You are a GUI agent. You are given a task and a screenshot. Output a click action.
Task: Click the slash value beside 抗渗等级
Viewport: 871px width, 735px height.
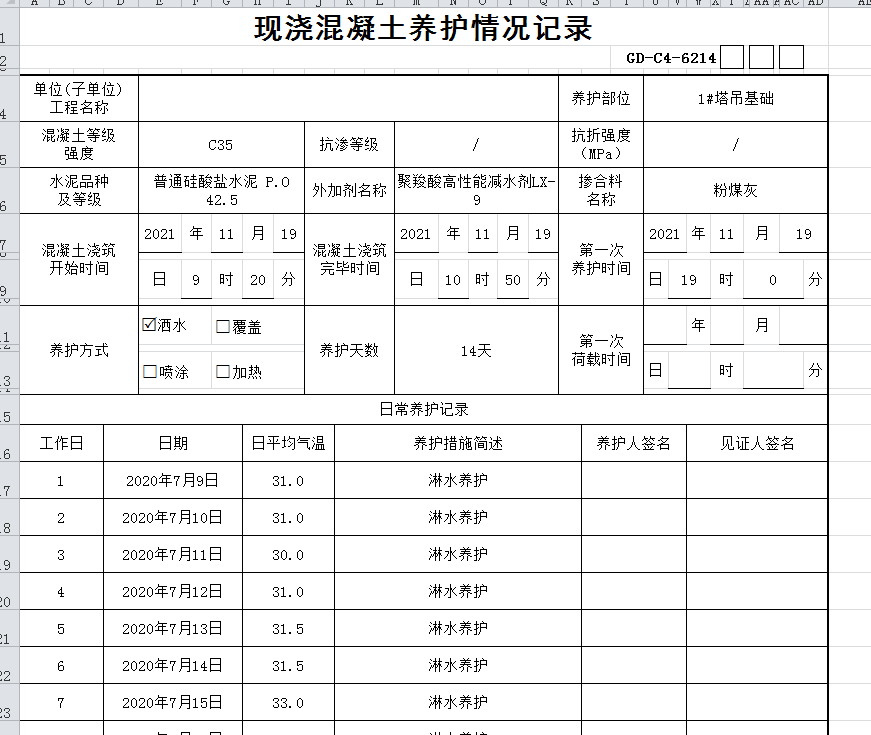tap(476, 144)
